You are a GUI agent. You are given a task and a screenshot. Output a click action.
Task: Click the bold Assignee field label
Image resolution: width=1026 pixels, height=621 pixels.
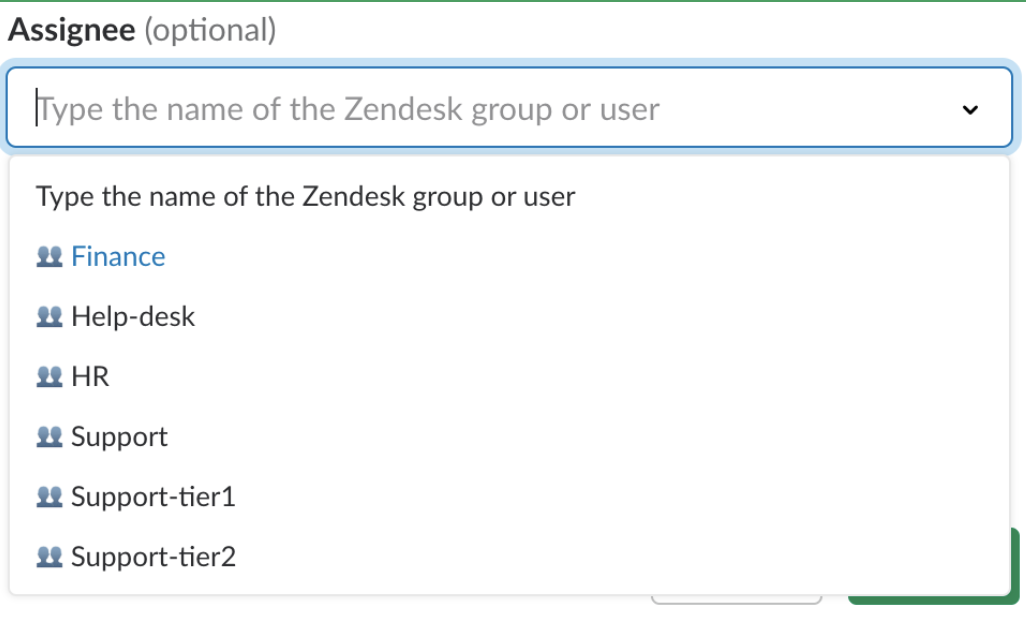click(x=71, y=30)
